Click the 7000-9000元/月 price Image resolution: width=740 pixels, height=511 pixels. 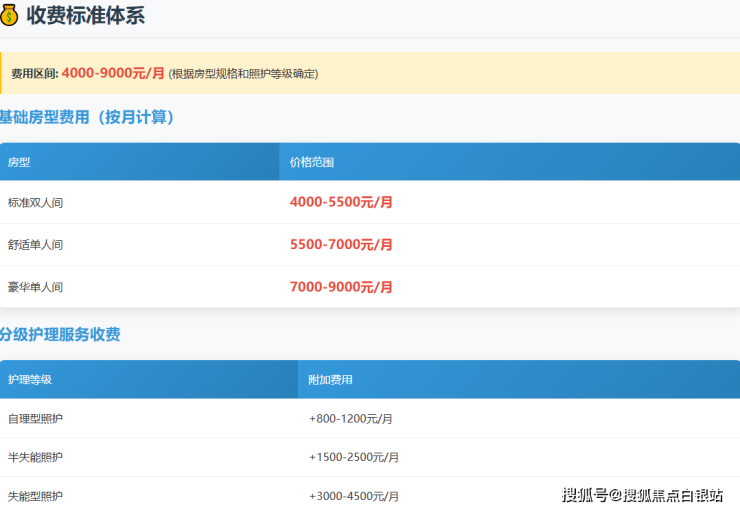click(341, 287)
